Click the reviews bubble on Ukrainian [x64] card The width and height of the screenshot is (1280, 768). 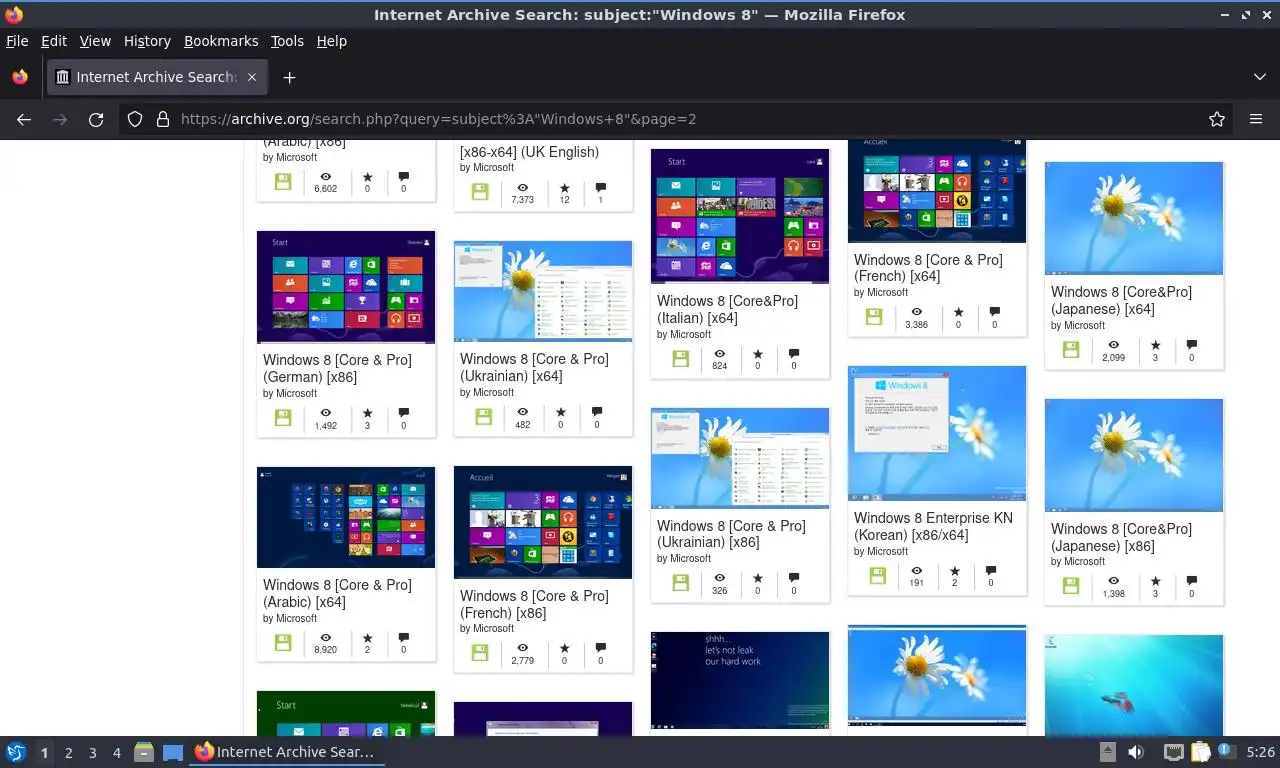pos(597,411)
